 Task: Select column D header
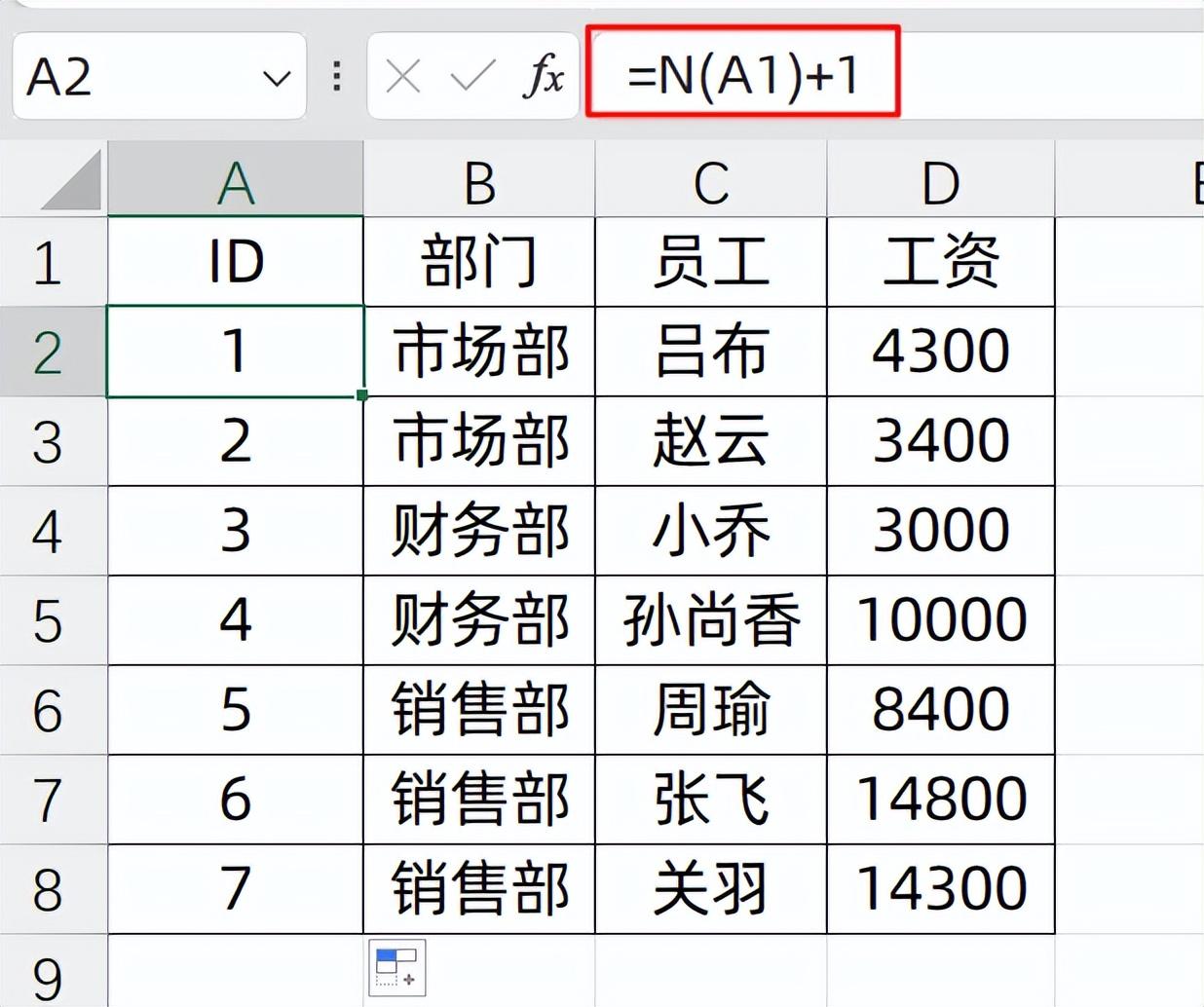tap(941, 179)
